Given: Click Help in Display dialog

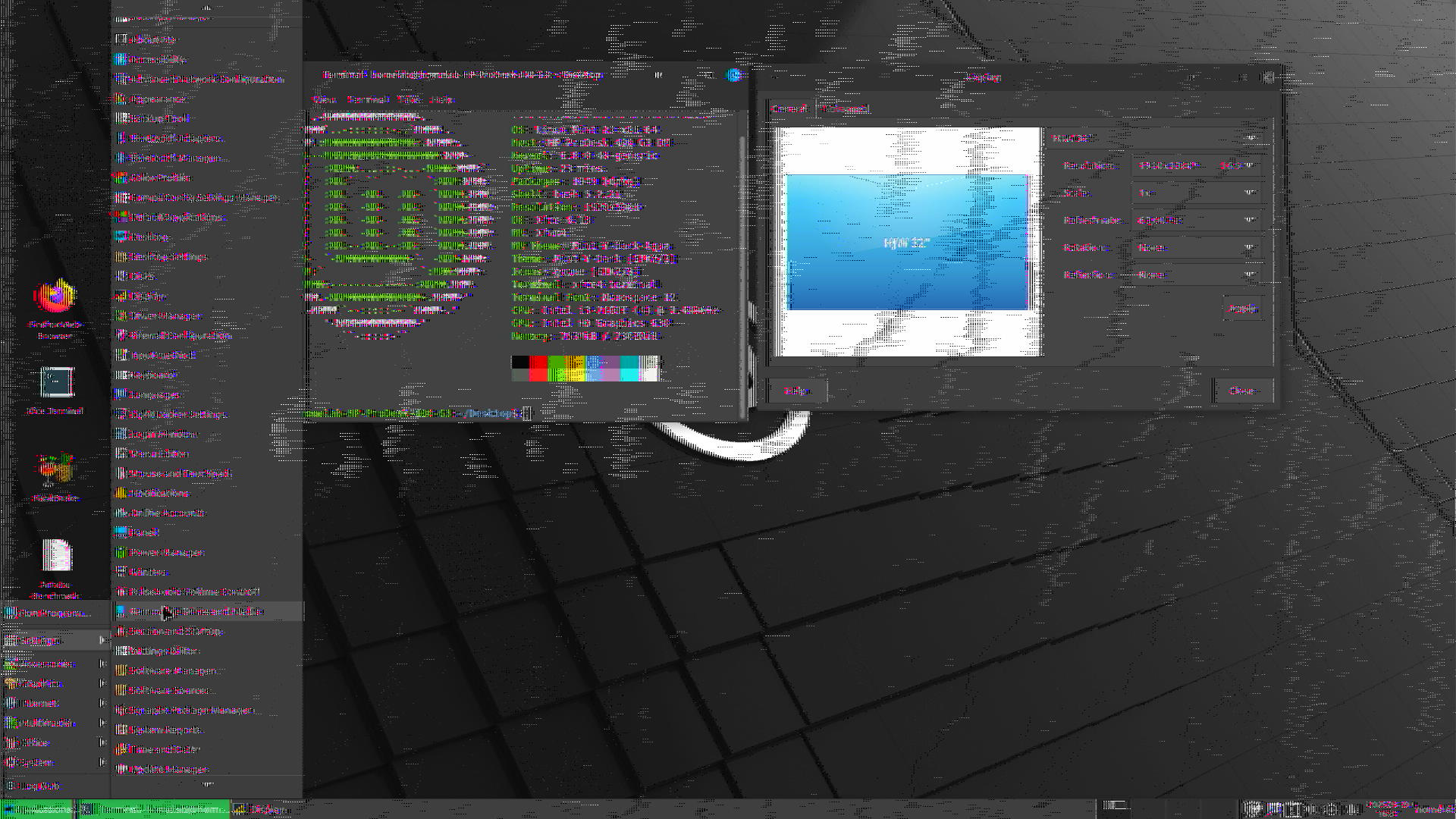Looking at the screenshot, I should pyautogui.click(x=796, y=391).
